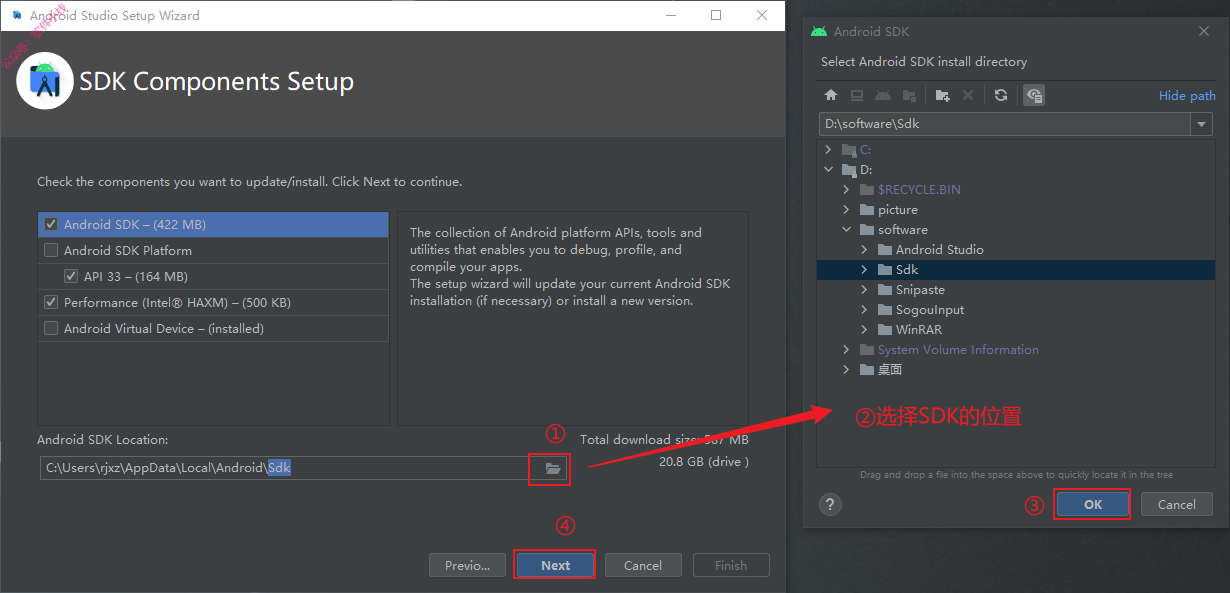Expand the C: drive node
The width and height of the screenshot is (1230, 593).
click(828, 150)
